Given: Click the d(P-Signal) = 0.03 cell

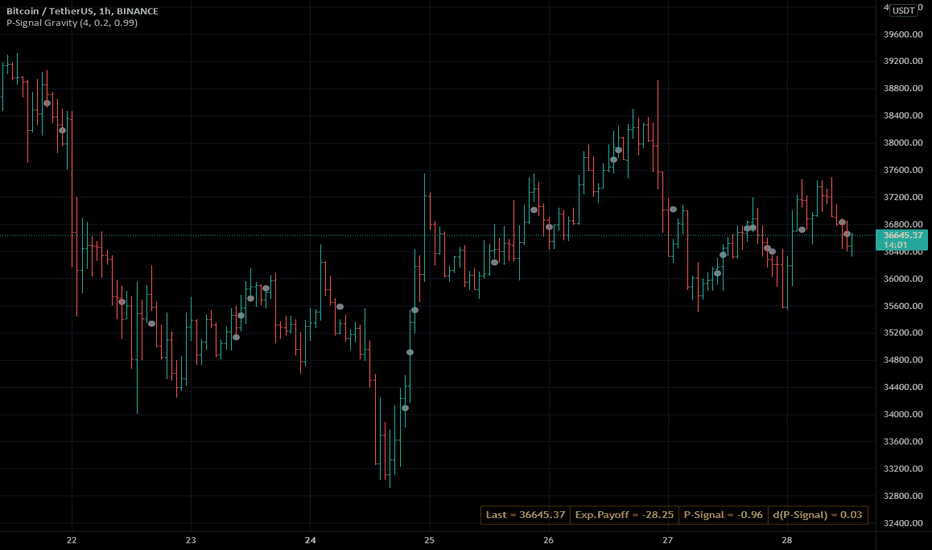Looking at the screenshot, I should [x=817, y=515].
